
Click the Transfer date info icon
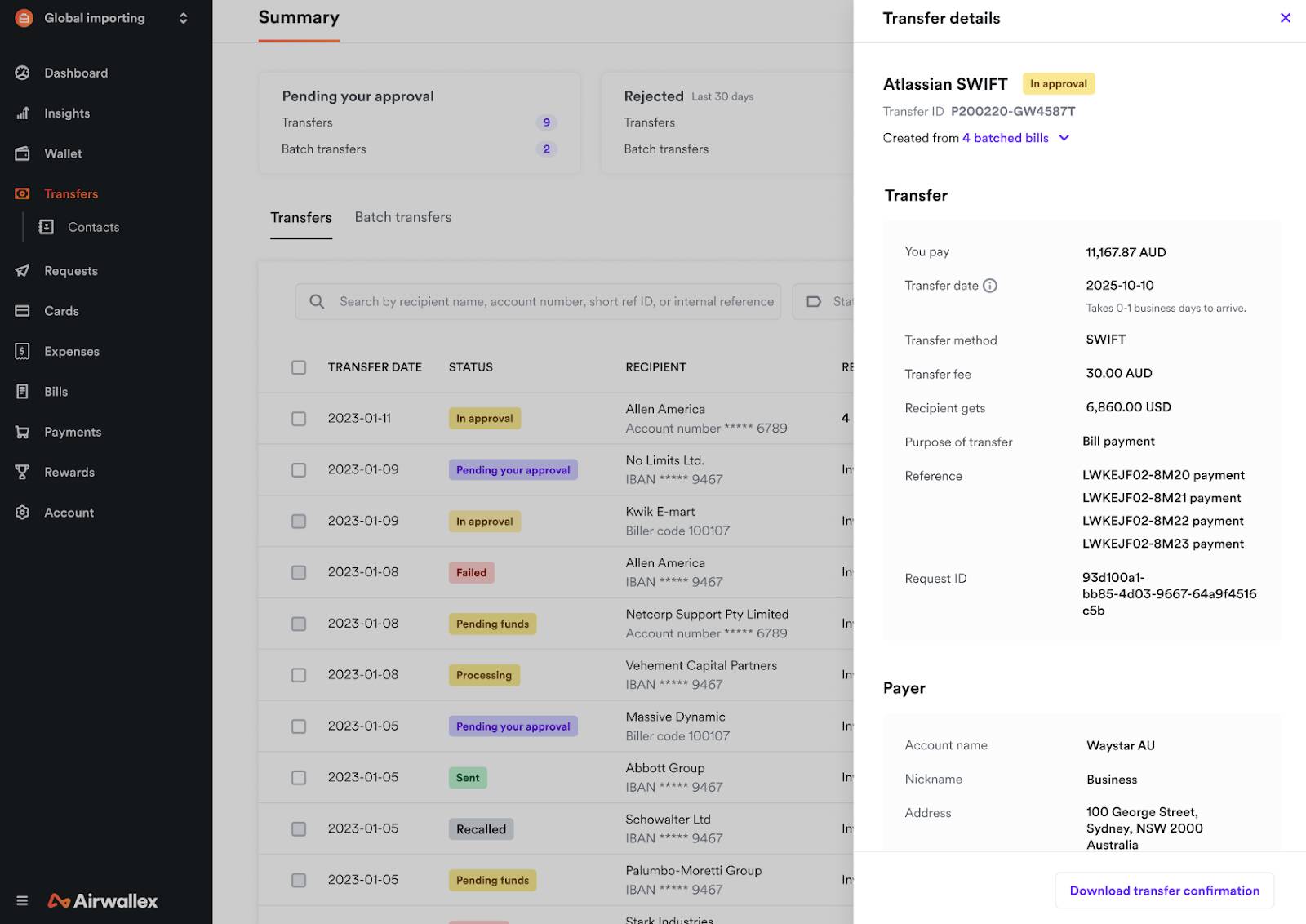[990, 286]
